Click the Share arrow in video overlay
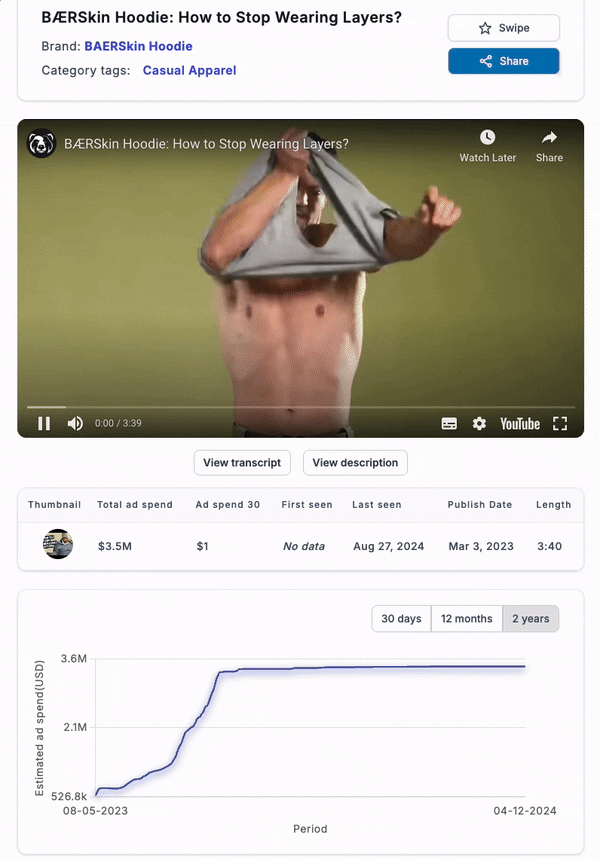600x859 pixels. 550,137
